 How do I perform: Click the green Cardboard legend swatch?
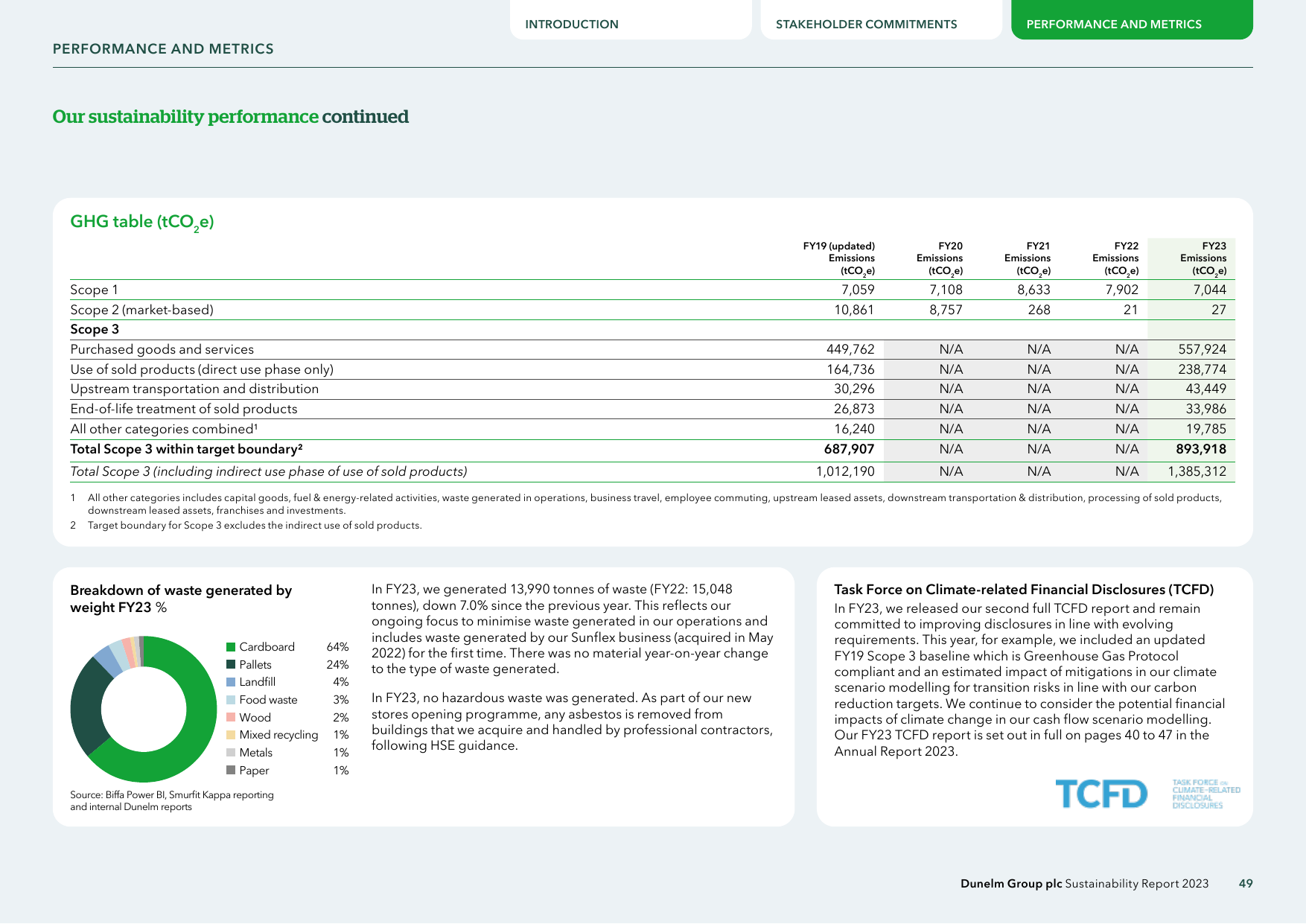231,647
